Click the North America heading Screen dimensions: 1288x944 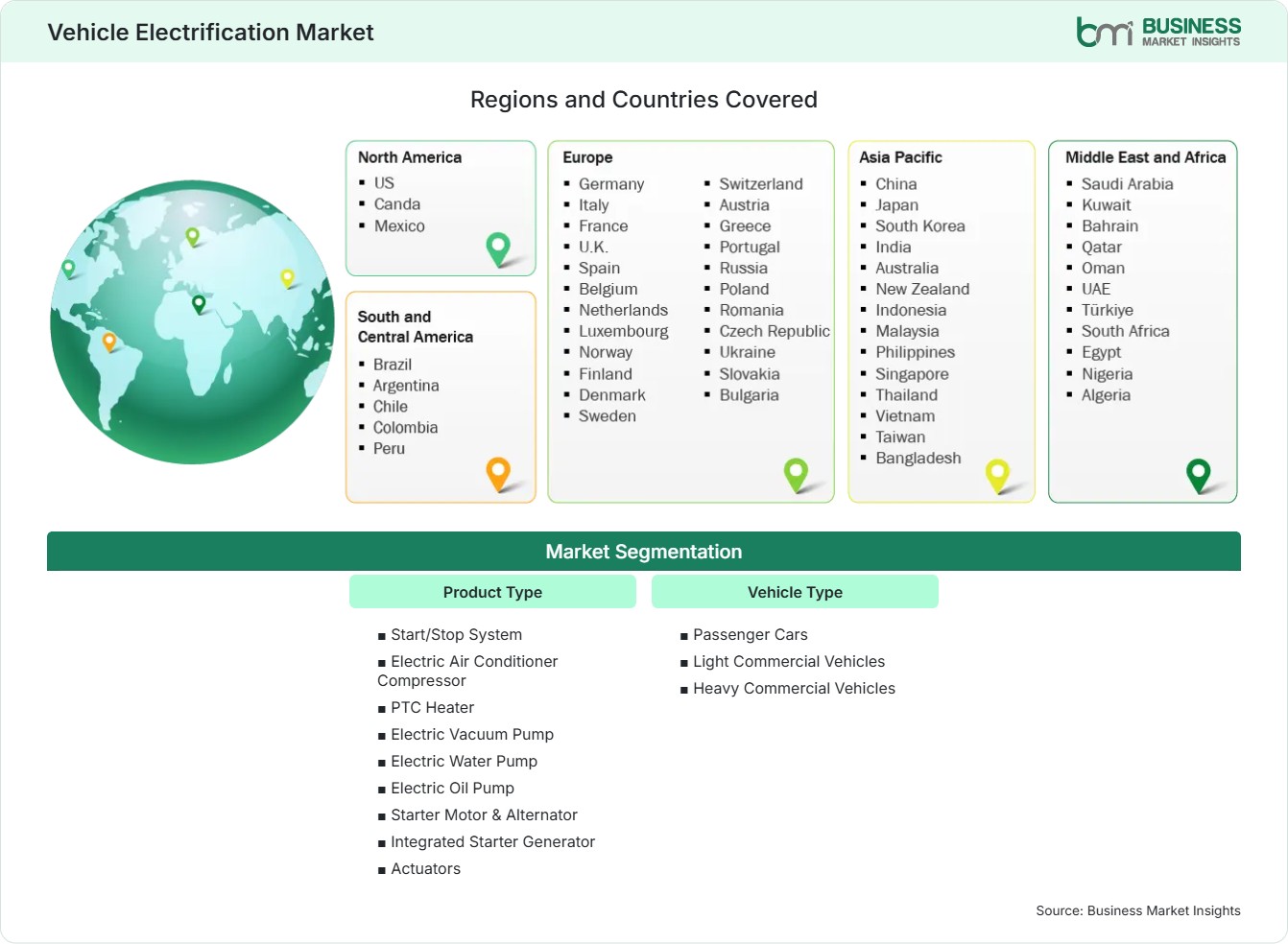(410, 157)
